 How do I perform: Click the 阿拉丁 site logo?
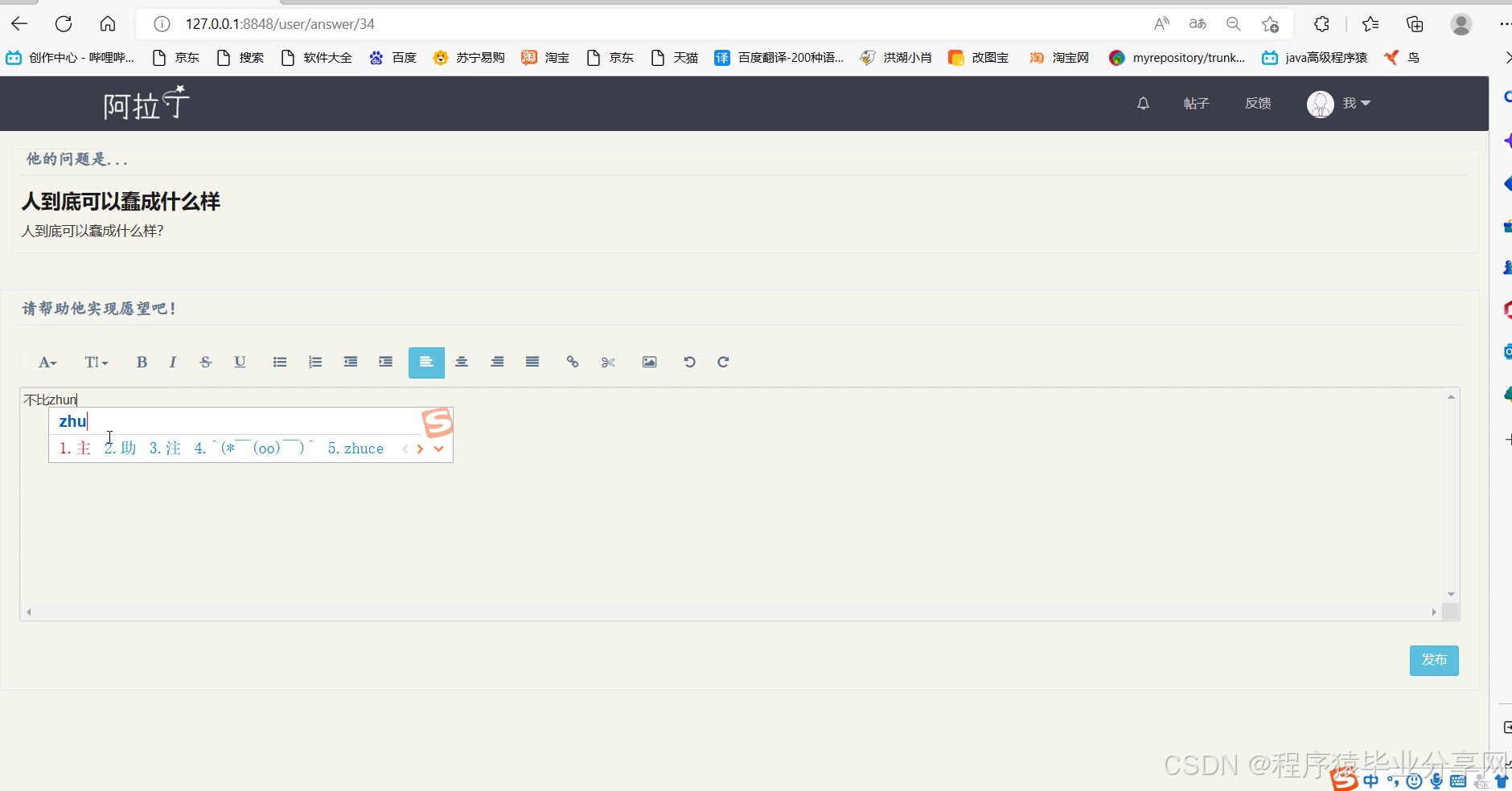pyautogui.click(x=146, y=103)
